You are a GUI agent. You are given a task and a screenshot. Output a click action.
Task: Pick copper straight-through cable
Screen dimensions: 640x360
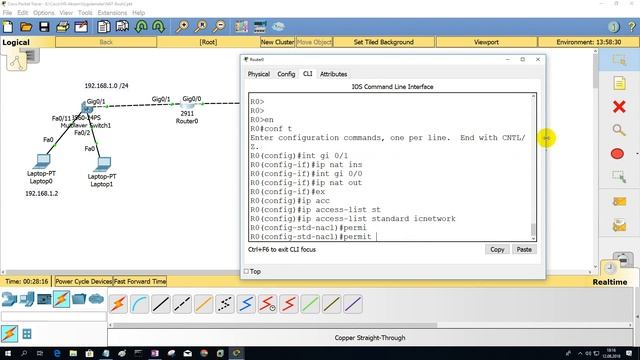click(x=161, y=304)
